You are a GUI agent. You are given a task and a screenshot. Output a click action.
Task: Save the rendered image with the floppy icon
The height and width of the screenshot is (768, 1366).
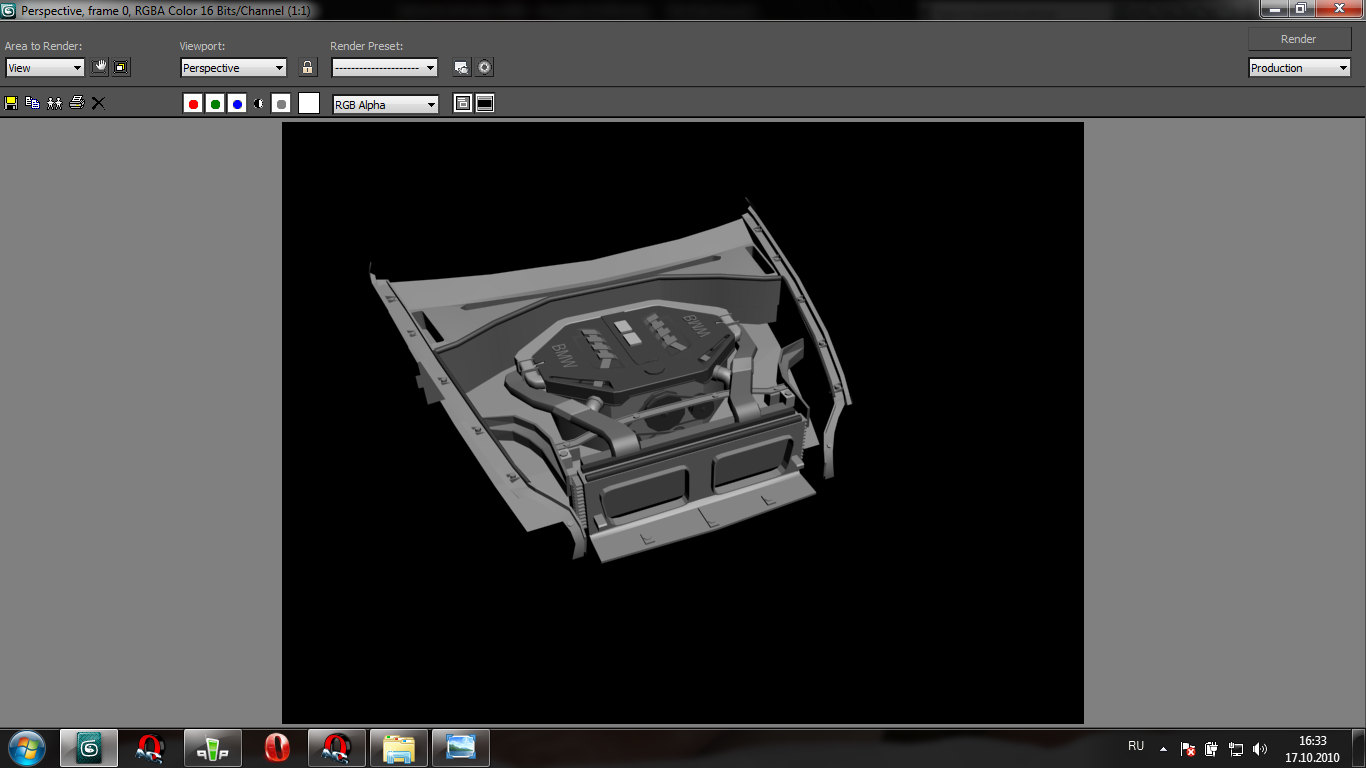point(12,103)
